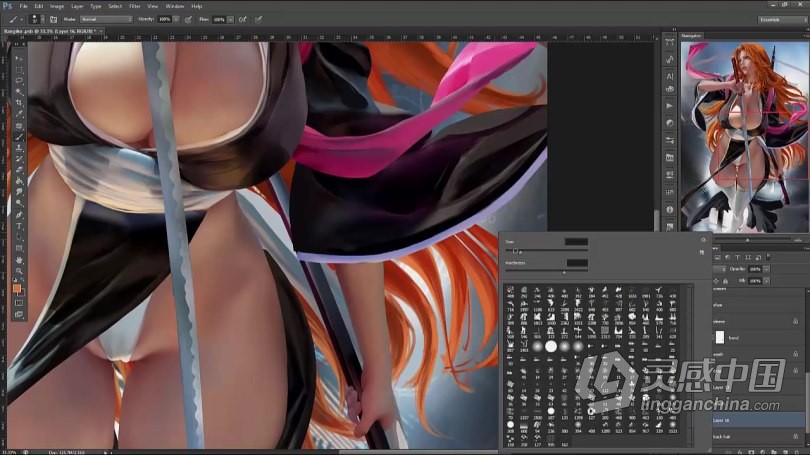
Task: Open layer Fill dropdown arrow
Action: [767, 281]
